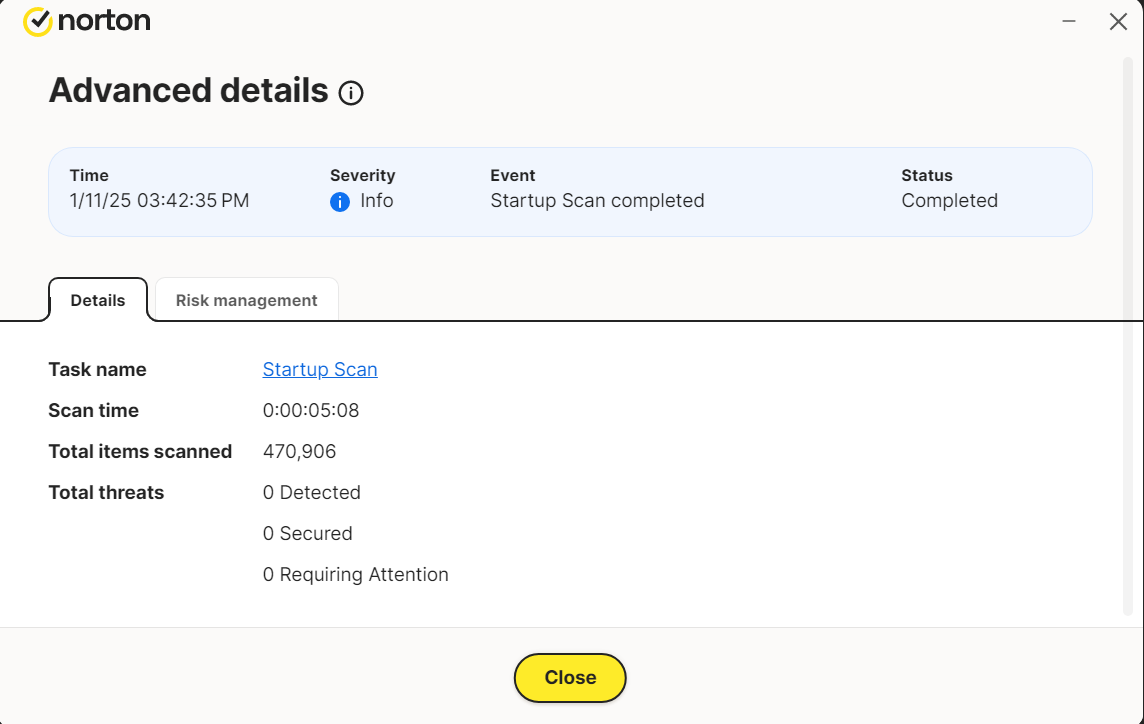This screenshot has height=724, width=1144.
Task: Click the 0 Requiring Attention line
Action: [x=355, y=574]
